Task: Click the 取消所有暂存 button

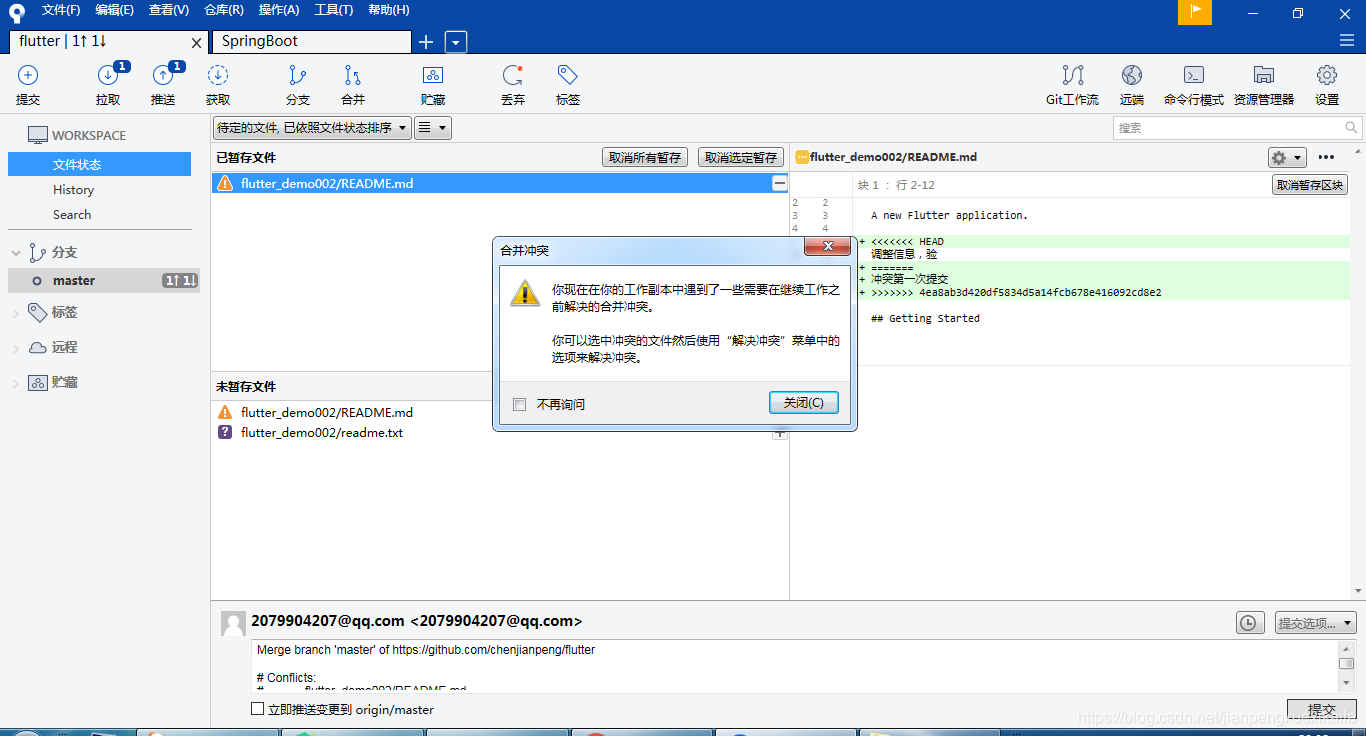Action: click(x=645, y=158)
